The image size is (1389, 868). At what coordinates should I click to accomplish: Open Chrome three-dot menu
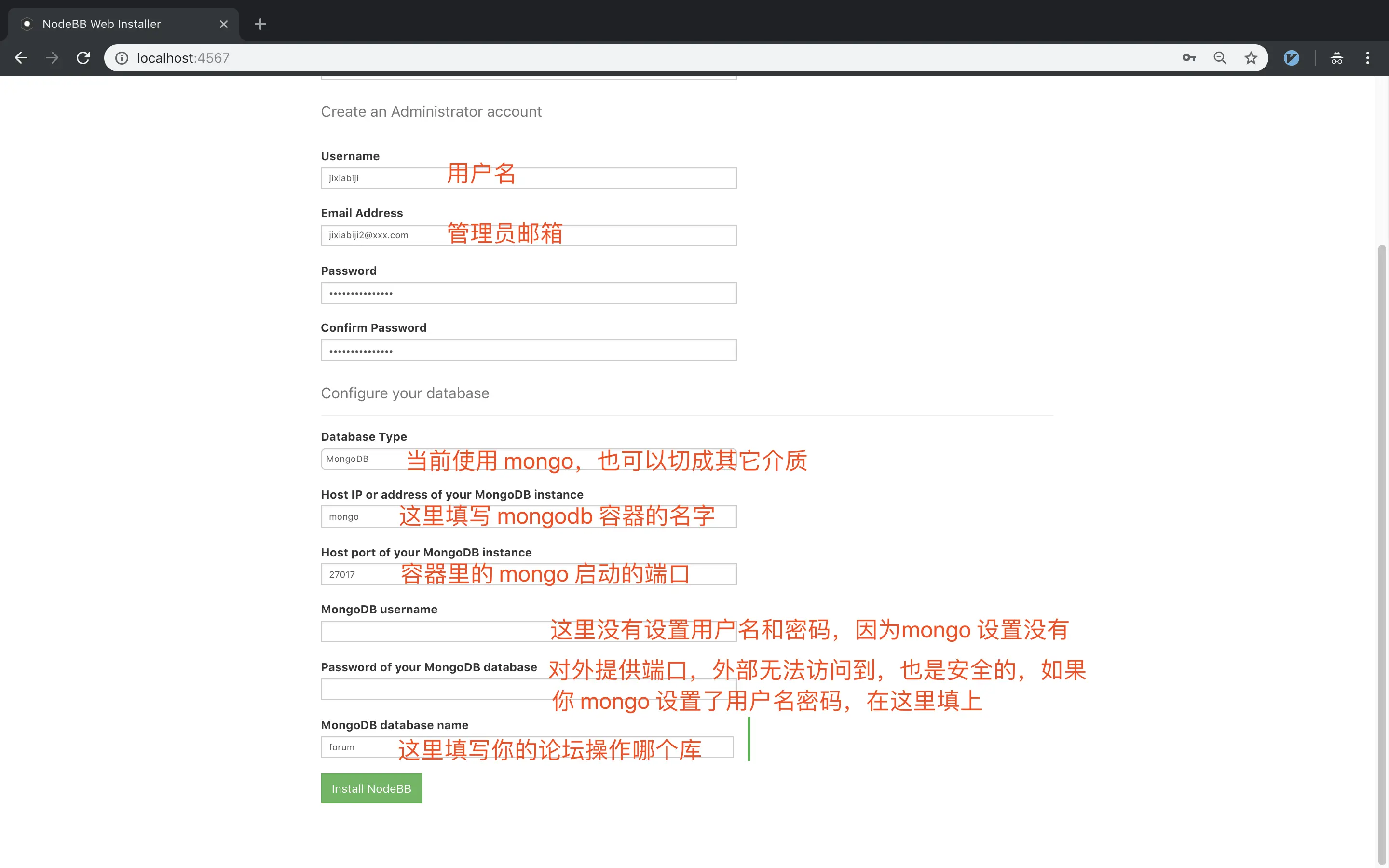click(1368, 58)
